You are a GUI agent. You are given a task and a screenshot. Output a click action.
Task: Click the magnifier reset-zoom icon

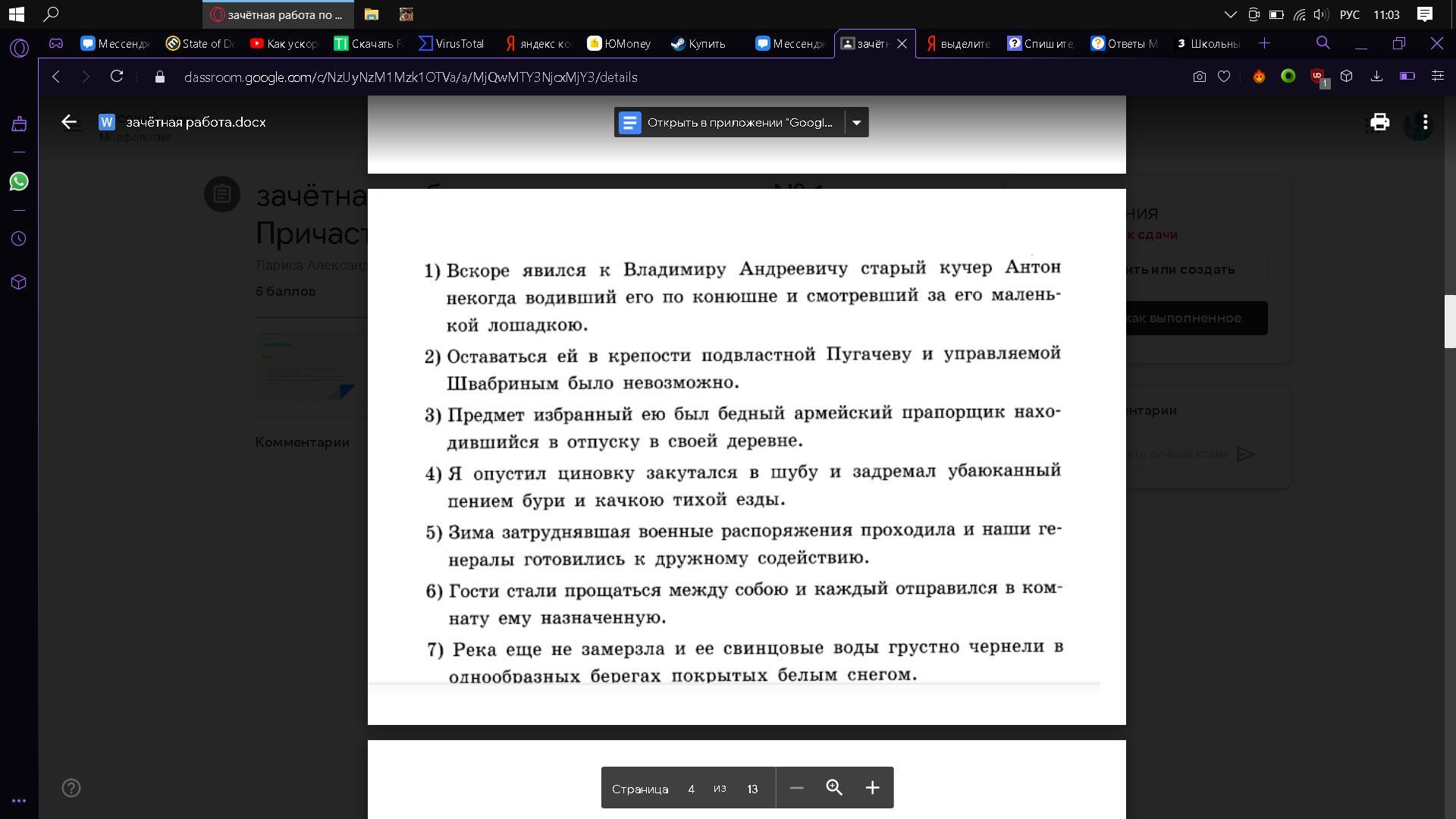tap(834, 788)
